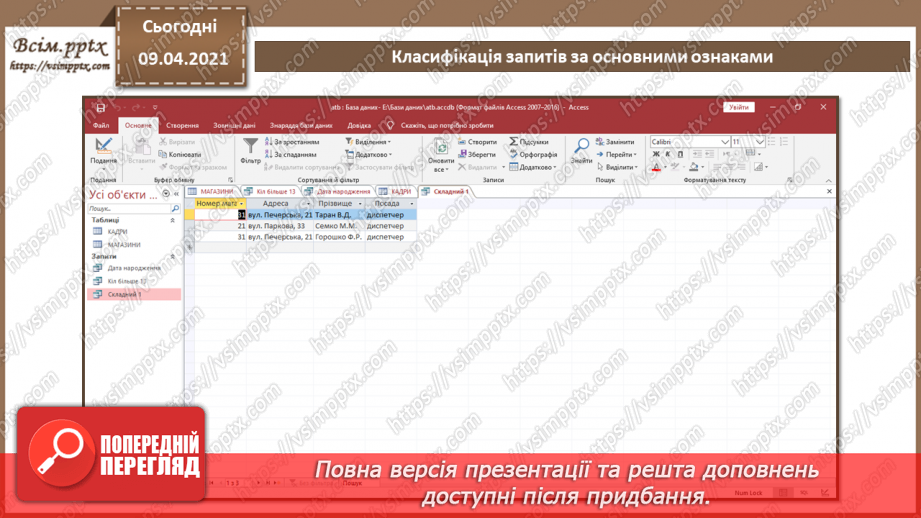Toggle bold Ж formatting
The width and height of the screenshot is (921, 518).
tap(656, 154)
